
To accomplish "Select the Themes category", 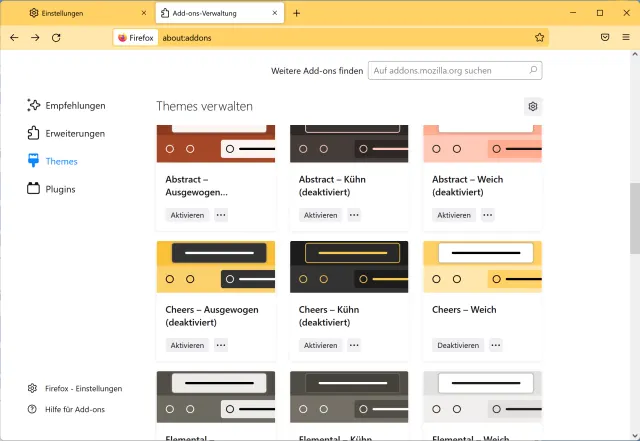I will [x=52, y=161].
